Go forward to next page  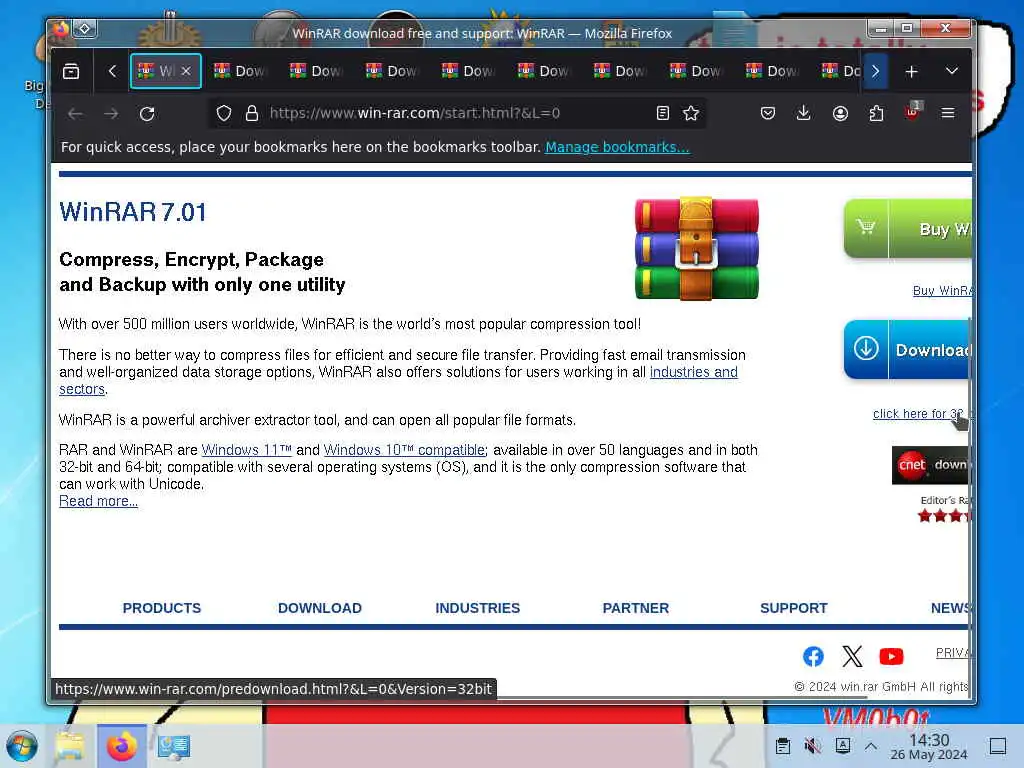coord(111,114)
